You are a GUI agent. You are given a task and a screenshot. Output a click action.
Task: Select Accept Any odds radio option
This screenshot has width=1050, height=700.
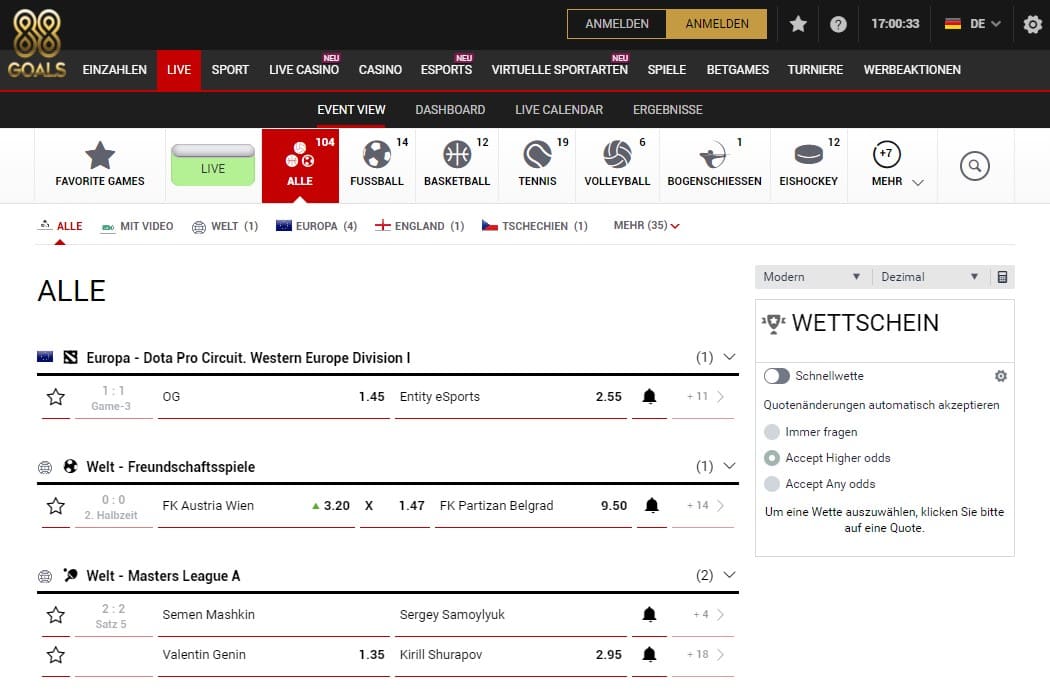pos(772,484)
